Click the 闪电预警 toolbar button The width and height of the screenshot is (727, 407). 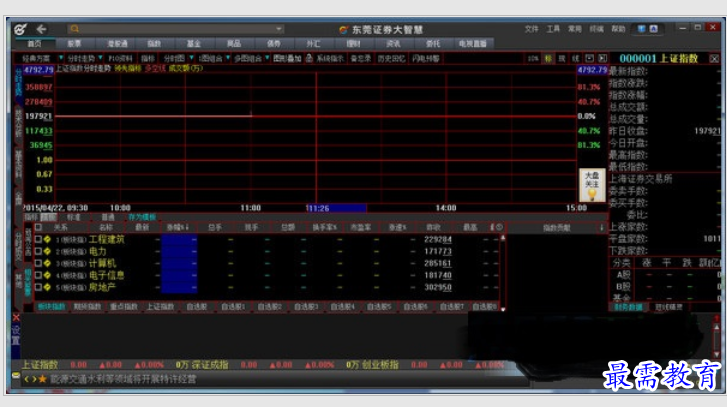point(426,58)
